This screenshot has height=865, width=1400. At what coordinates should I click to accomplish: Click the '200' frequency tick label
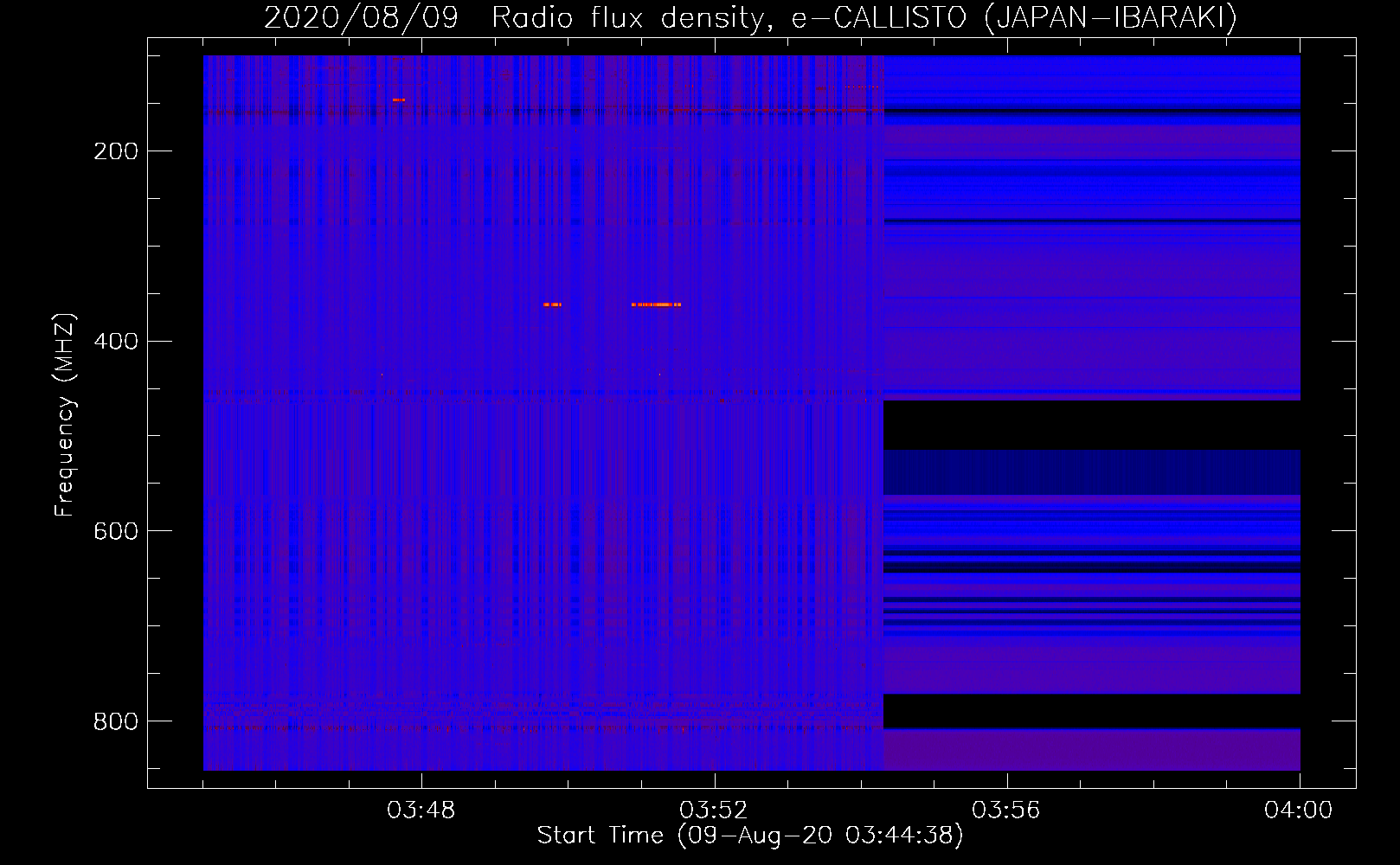coord(116,151)
